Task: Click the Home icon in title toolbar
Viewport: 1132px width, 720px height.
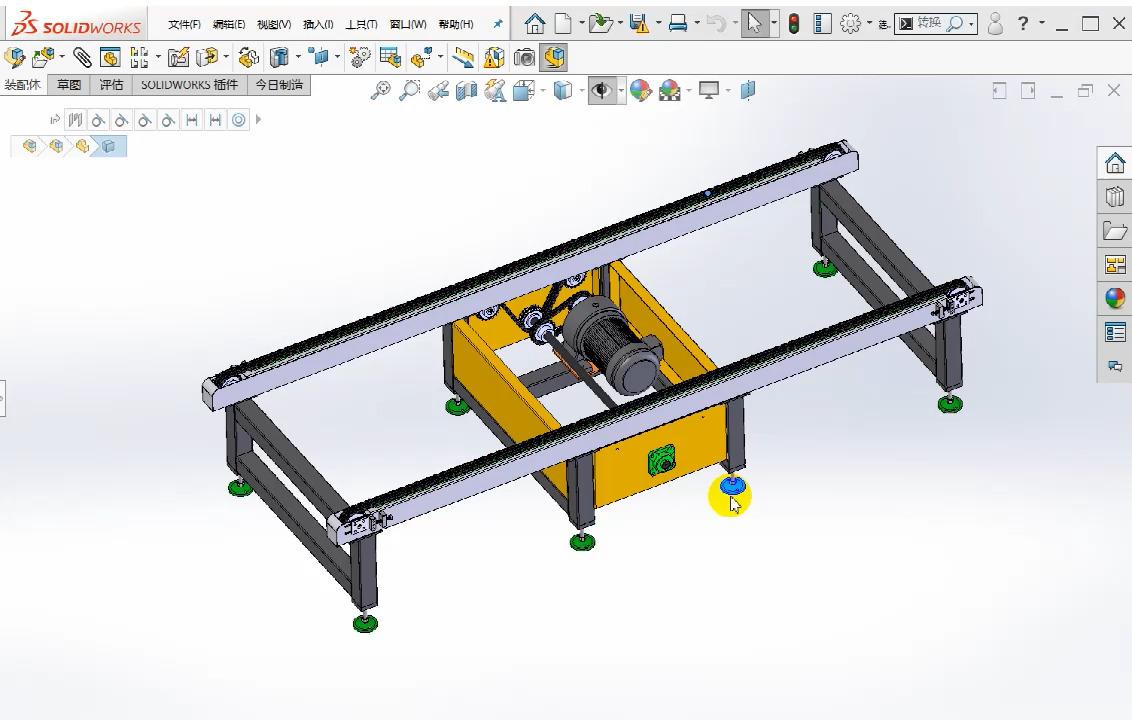Action: click(535, 24)
